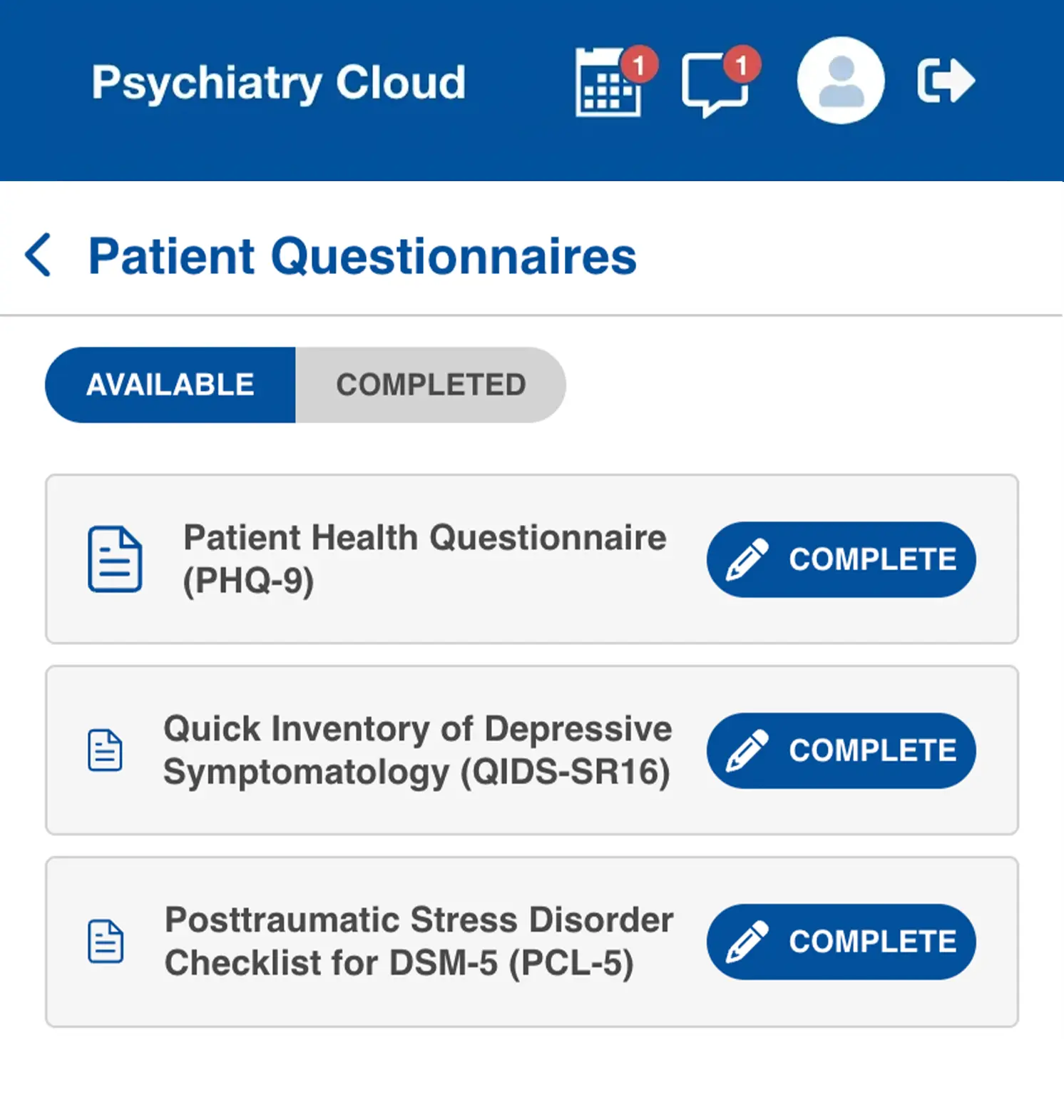This screenshot has height=1120, width=1064.
Task: Select the Posttraumatic Stress Disorder Checklist title
Action: 419,941
